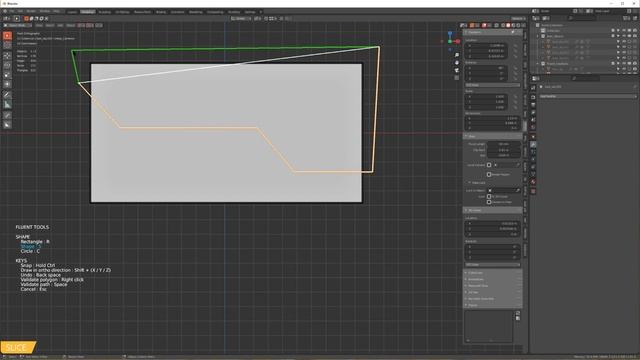Switch viewport to material preview shading
640x360 pixels.
[513, 25]
